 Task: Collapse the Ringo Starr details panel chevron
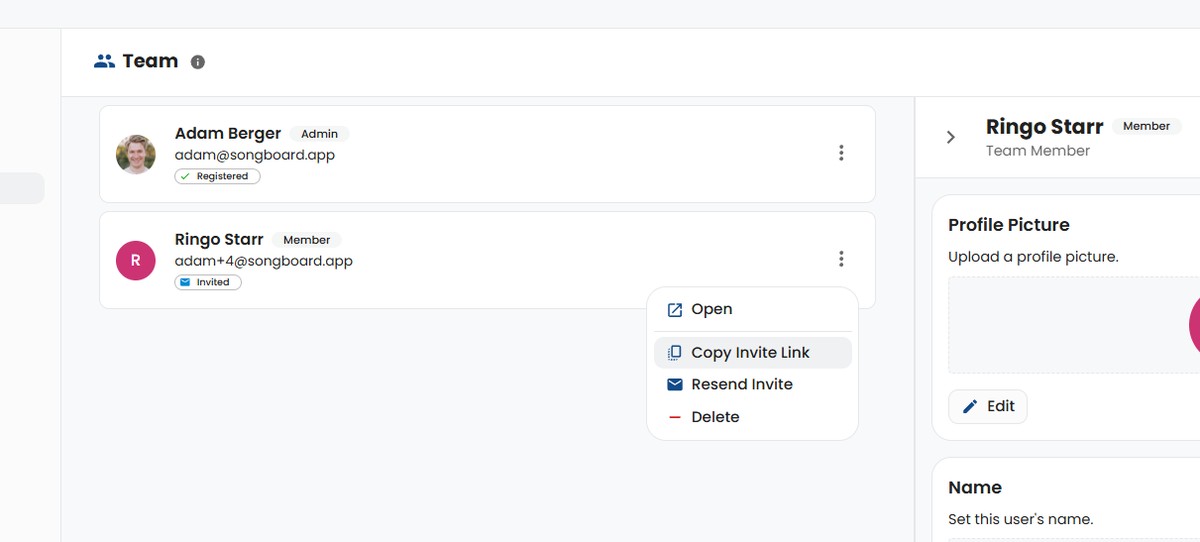point(951,137)
